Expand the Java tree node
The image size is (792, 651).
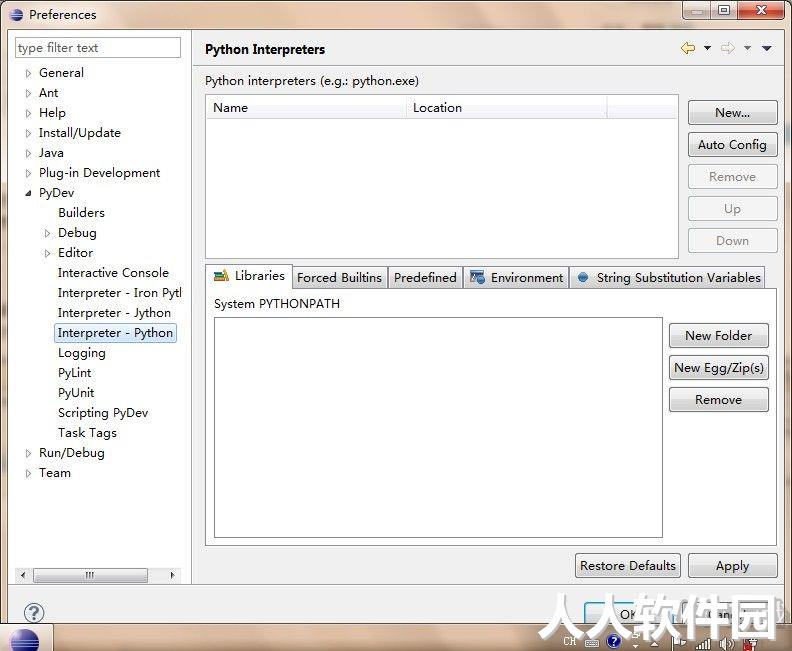click(x=28, y=153)
